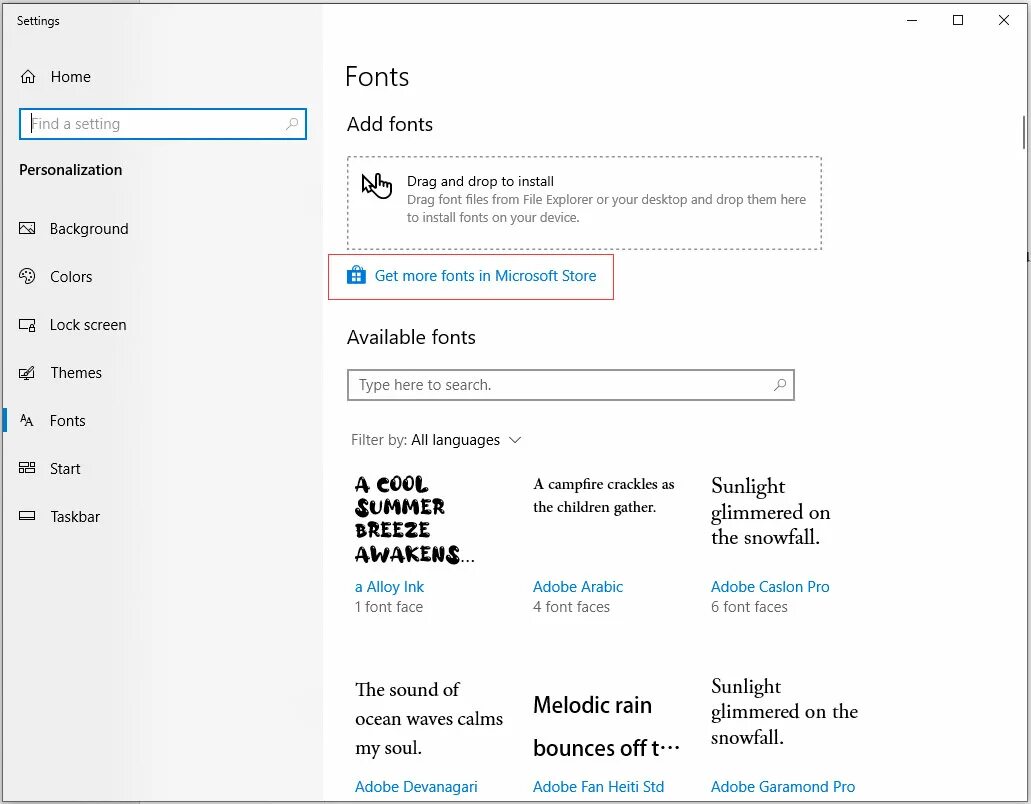Click the a Alloy Ink preview thumbnail
This screenshot has height=804, width=1031.
[x=414, y=520]
